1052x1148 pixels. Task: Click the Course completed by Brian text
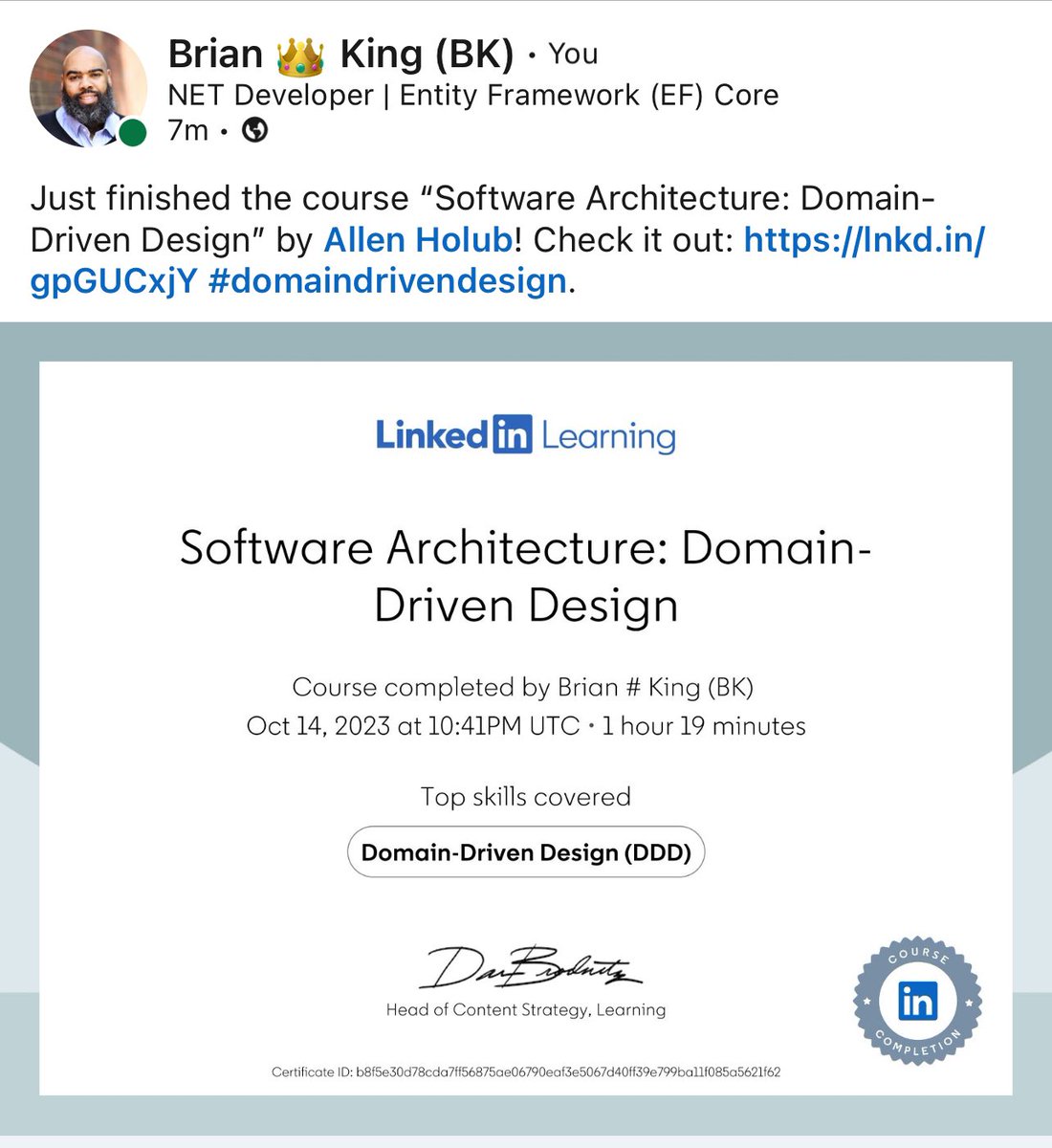(523, 688)
